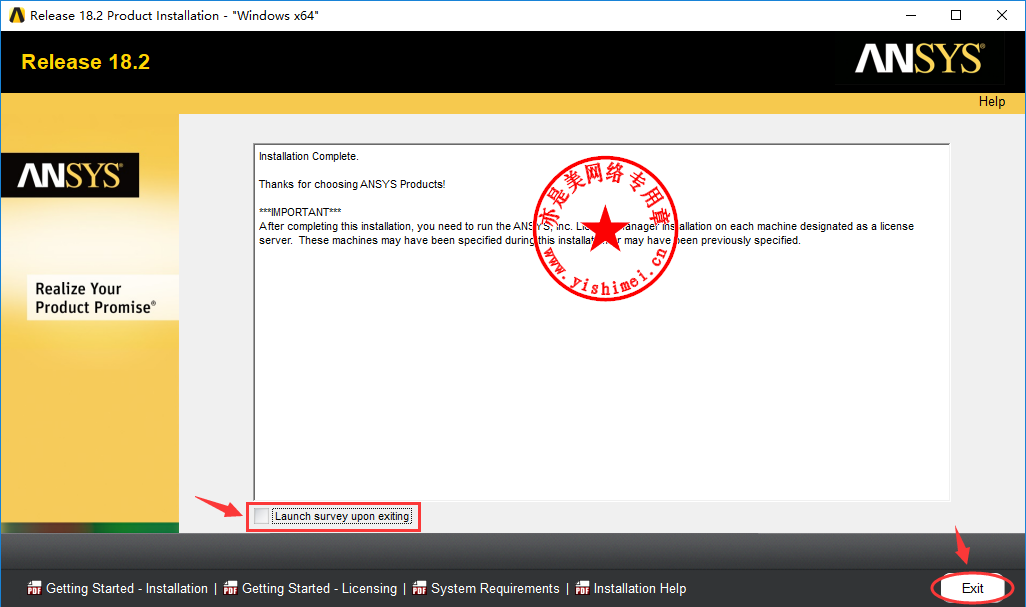
Task: Click the PDF icon beside Installation Help
Action: pyautogui.click(x=582, y=588)
